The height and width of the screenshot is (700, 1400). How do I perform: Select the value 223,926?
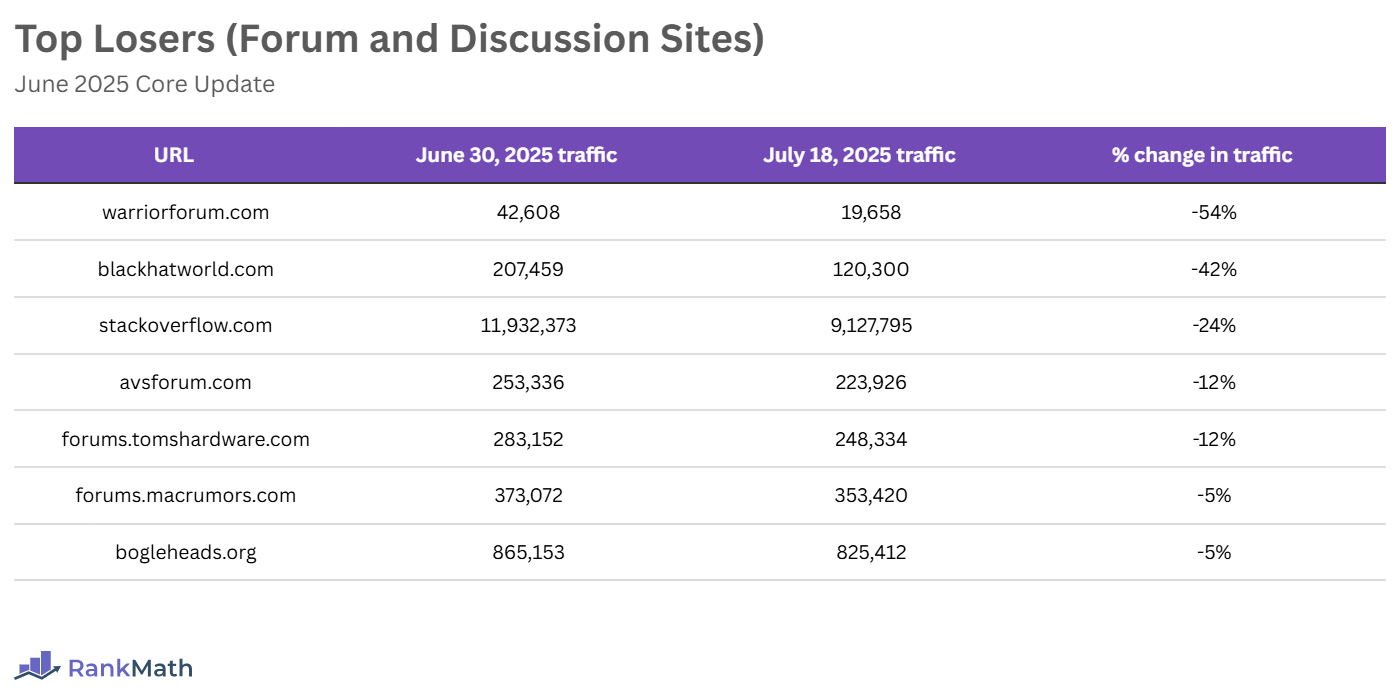click(871, 382)
